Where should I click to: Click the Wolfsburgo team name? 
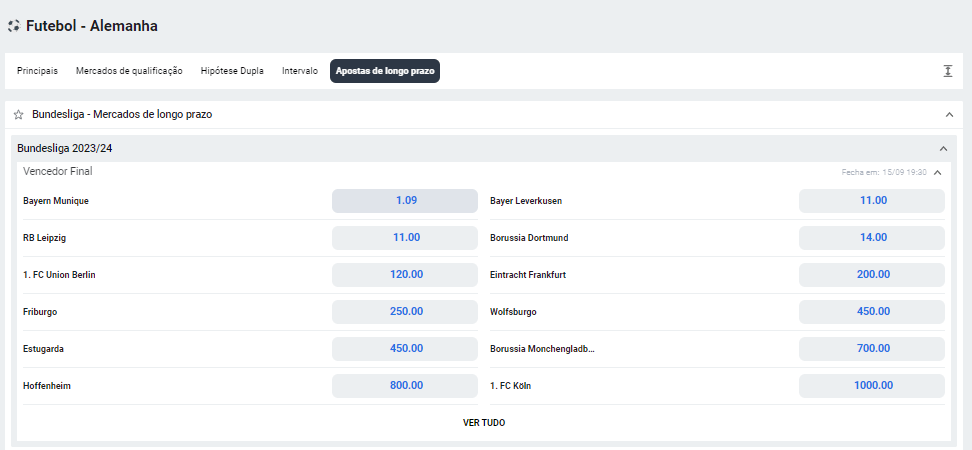[x=513, y=312]
